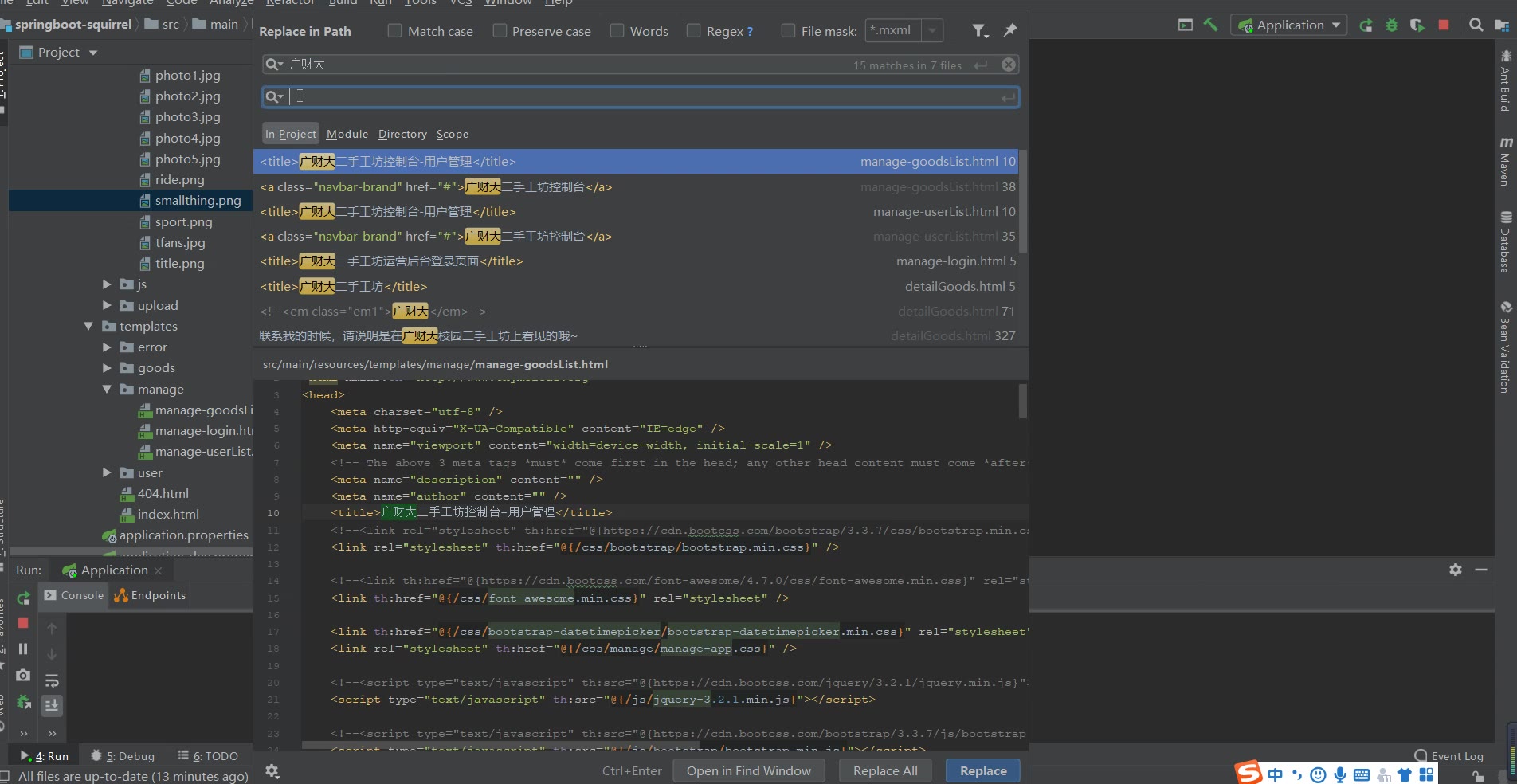Pin the Replace in Path dialog
The width and height of the screenshot is (1517, 784).
(x=1010, y=30)
